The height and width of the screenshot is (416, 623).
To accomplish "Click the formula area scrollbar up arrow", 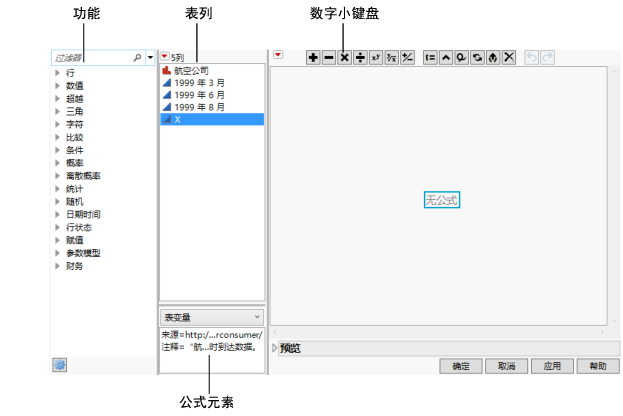I will click(x=615, y=72).
